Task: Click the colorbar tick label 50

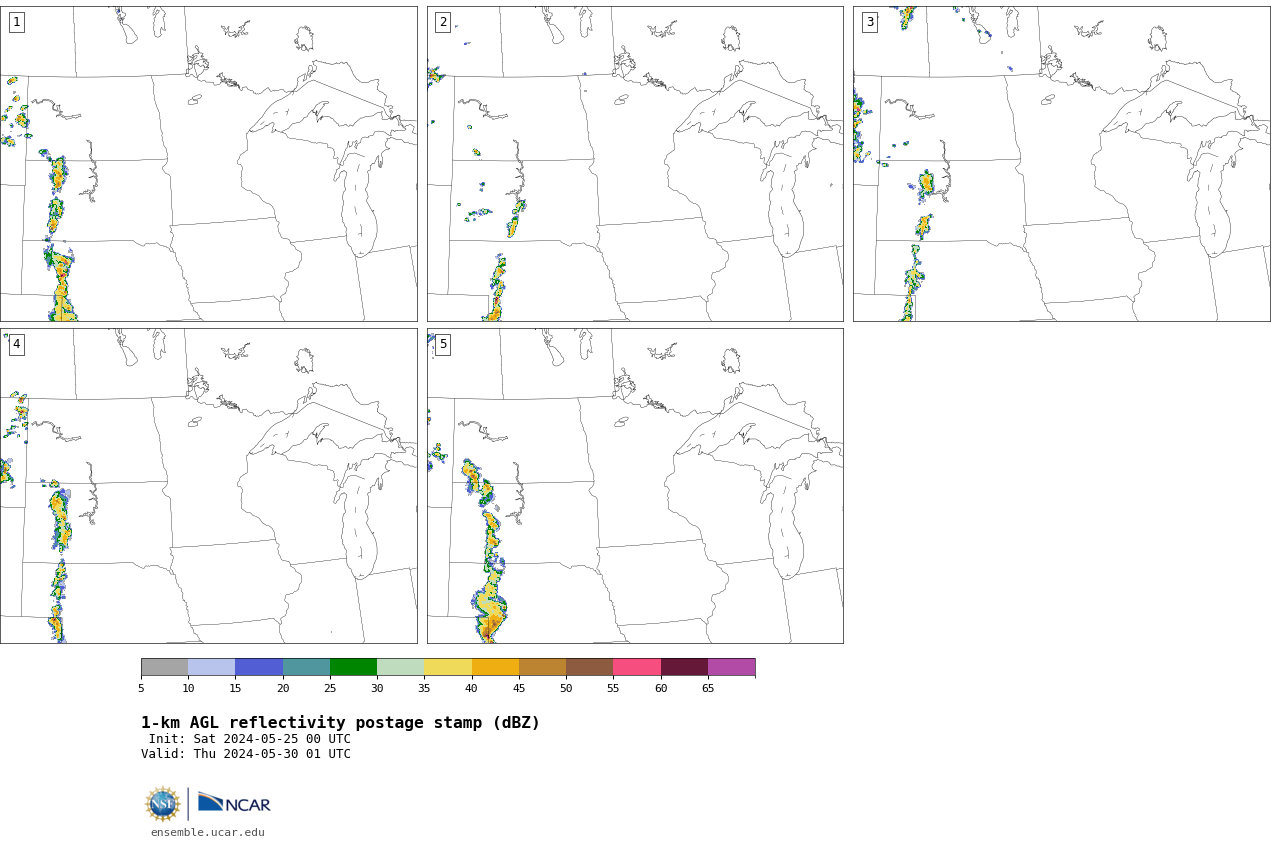Action: pos(566,688)
